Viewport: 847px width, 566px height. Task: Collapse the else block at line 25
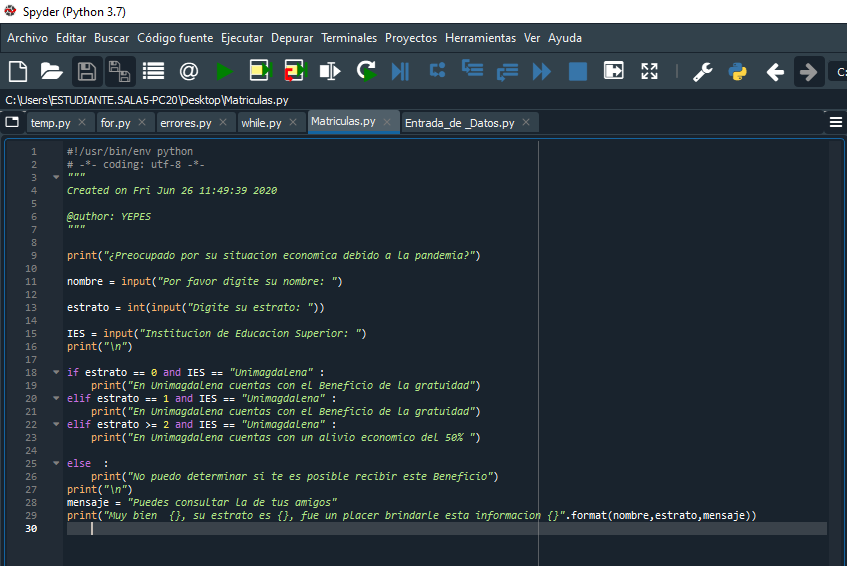click(x=56, y=463)
